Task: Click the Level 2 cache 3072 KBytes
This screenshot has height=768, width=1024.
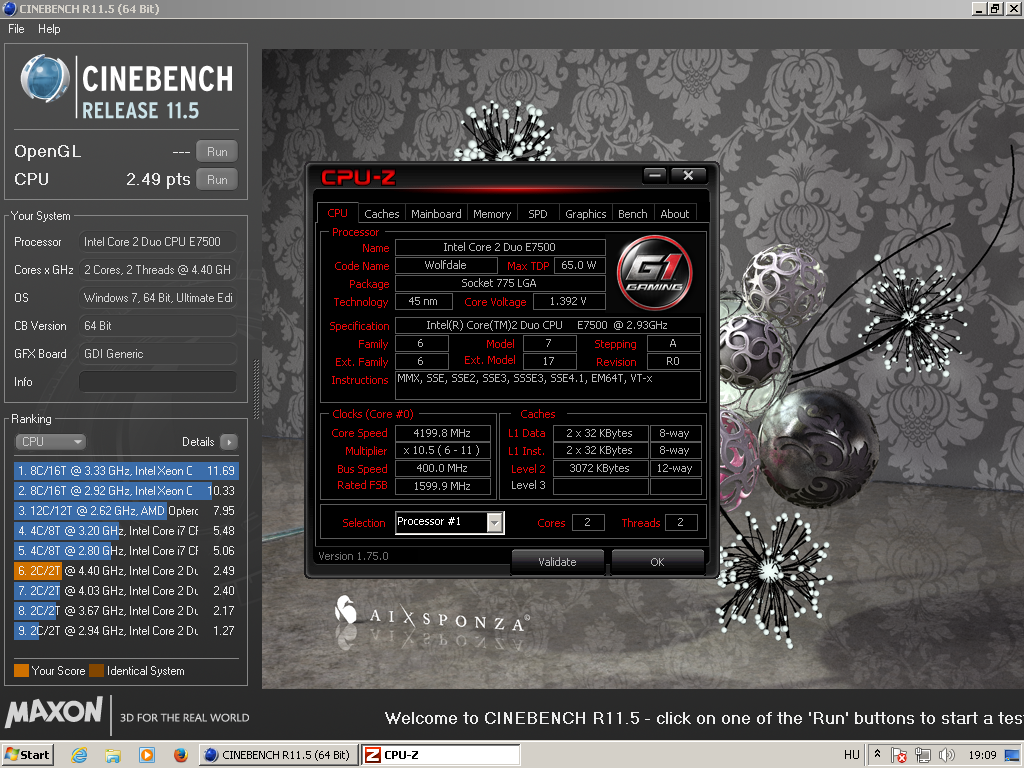Action: pos(600,468)
